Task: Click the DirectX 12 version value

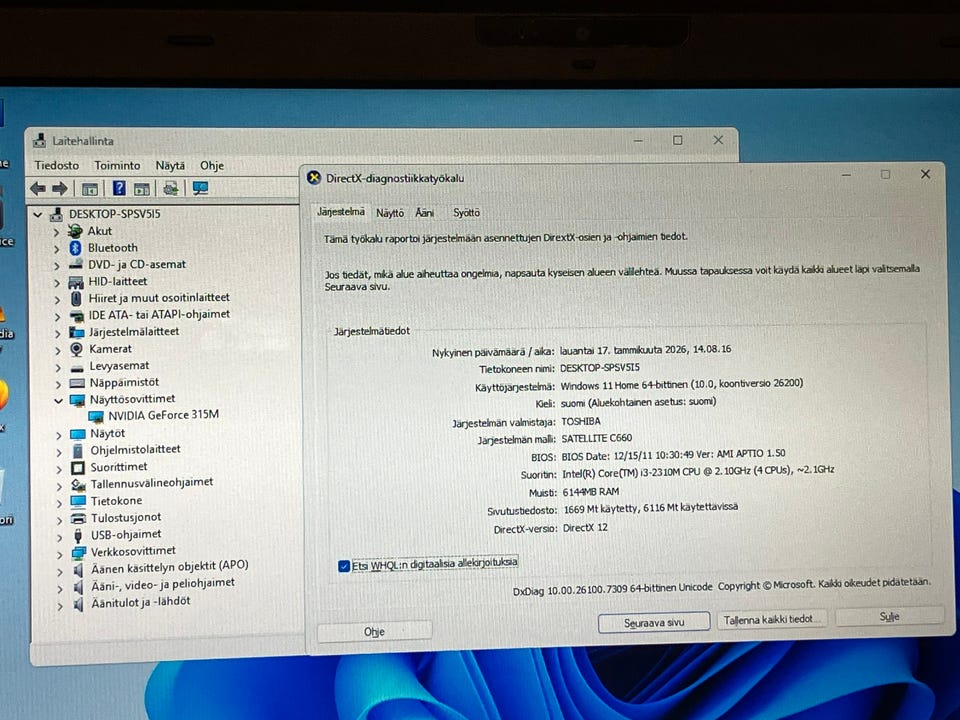Action: tap(585, 527)
